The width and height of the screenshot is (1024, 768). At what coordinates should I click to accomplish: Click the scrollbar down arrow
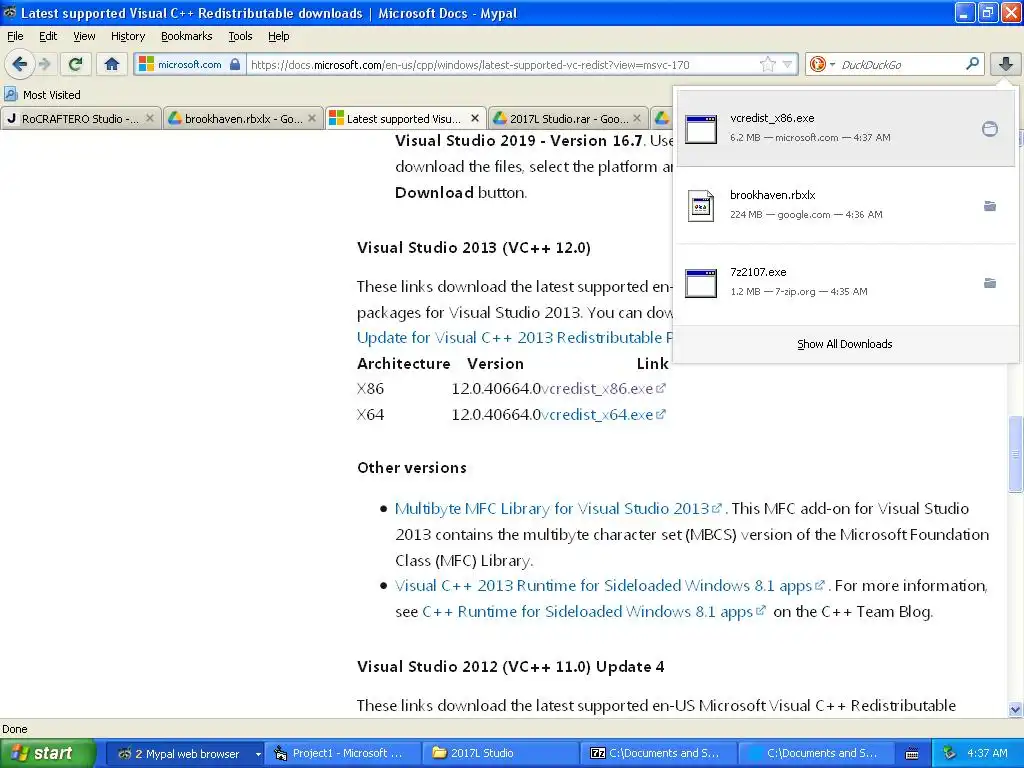tap(1015, 709)
